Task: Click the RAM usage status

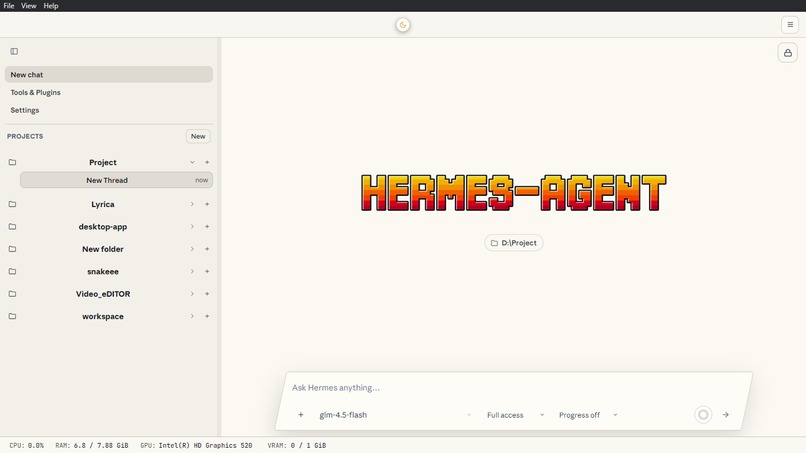Action: [92, 446]
